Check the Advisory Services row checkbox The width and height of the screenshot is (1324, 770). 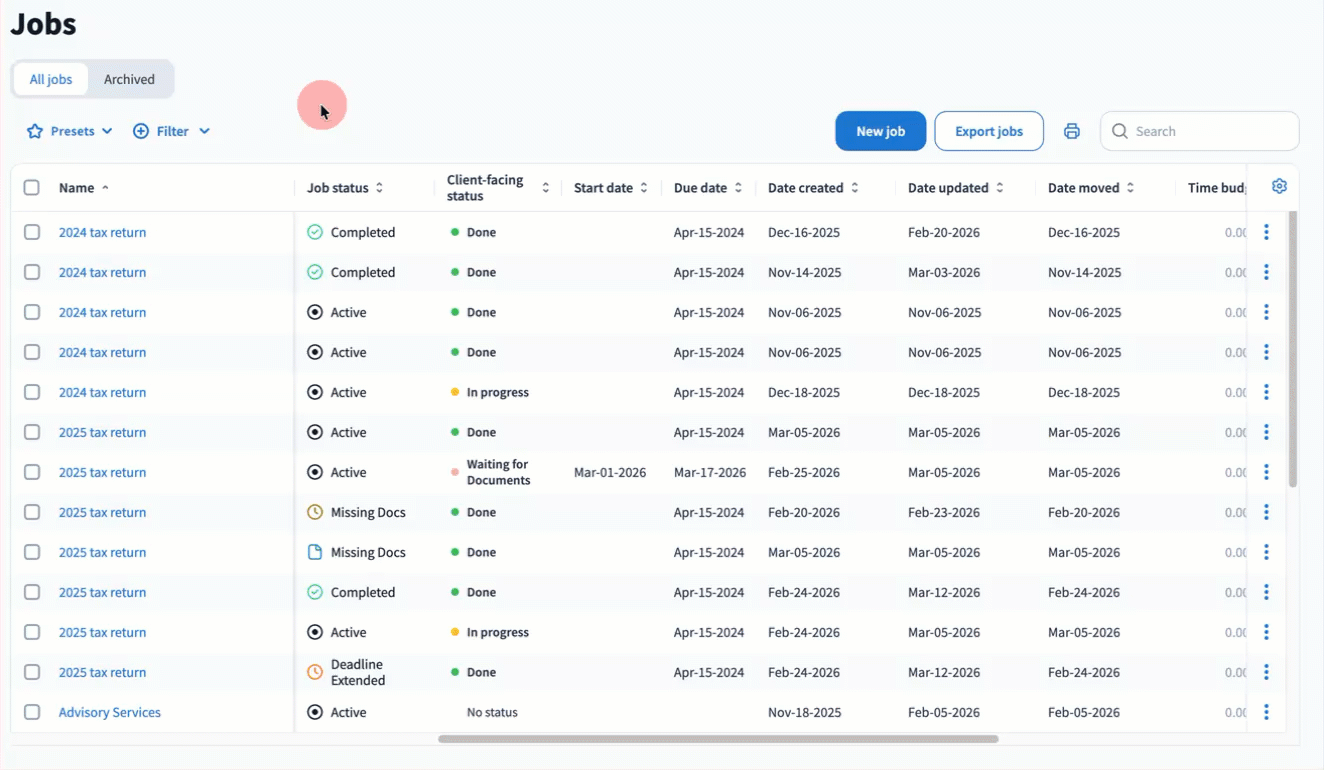point(32,712)
